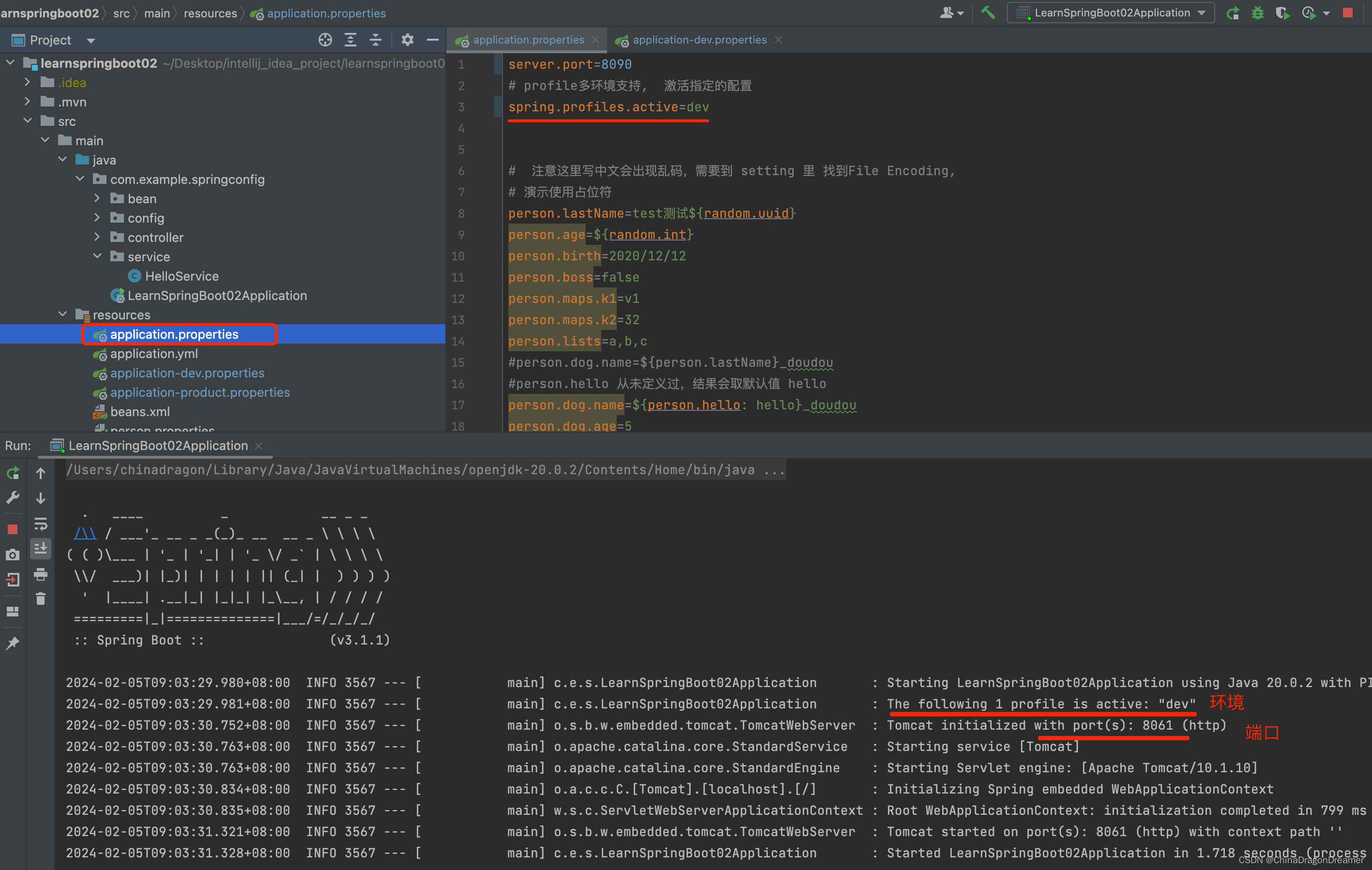Image resolution: width=1372 pixels, height=870 pixels.
Task: Click the Up the stack trace arrow
Action: [41, 473]
